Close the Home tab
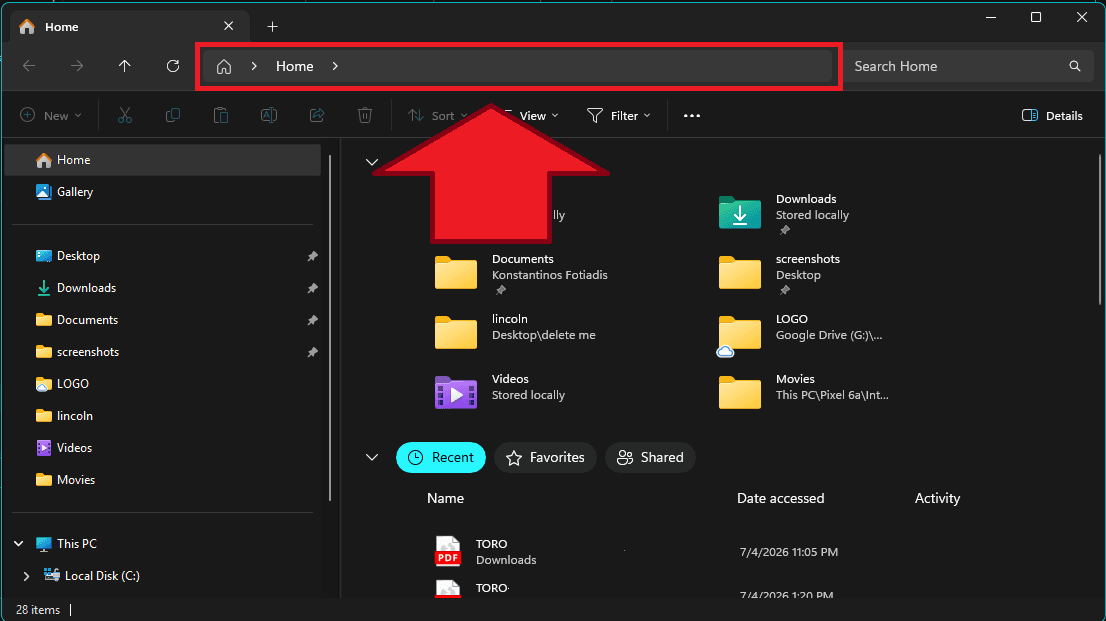Viewport: 1106px width, 621px height. 229,26
